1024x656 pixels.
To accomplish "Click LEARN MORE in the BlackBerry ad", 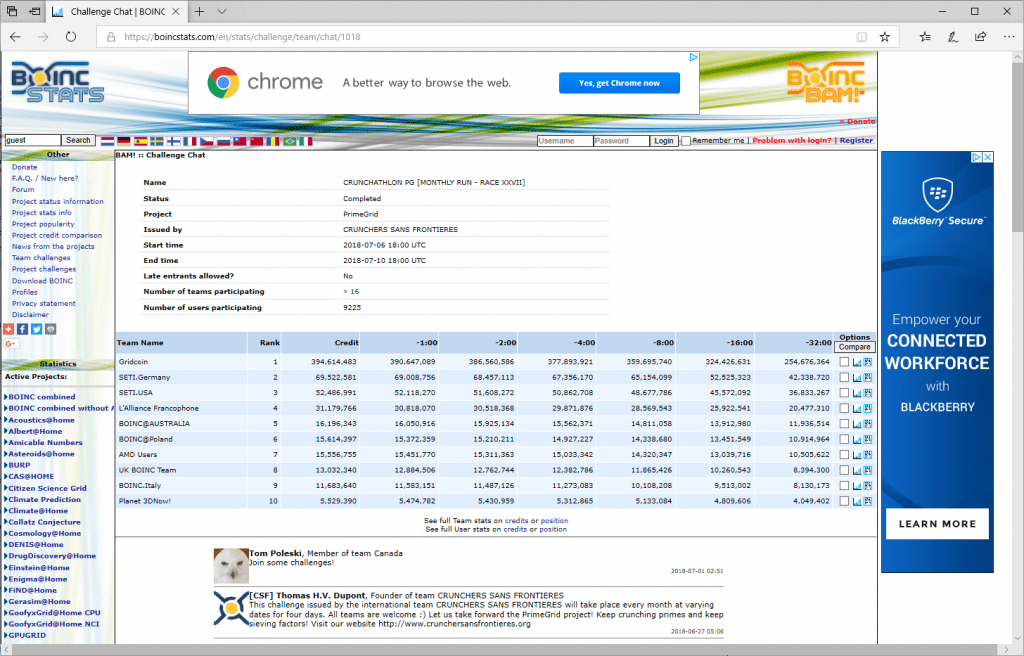I will click(937, 524).
